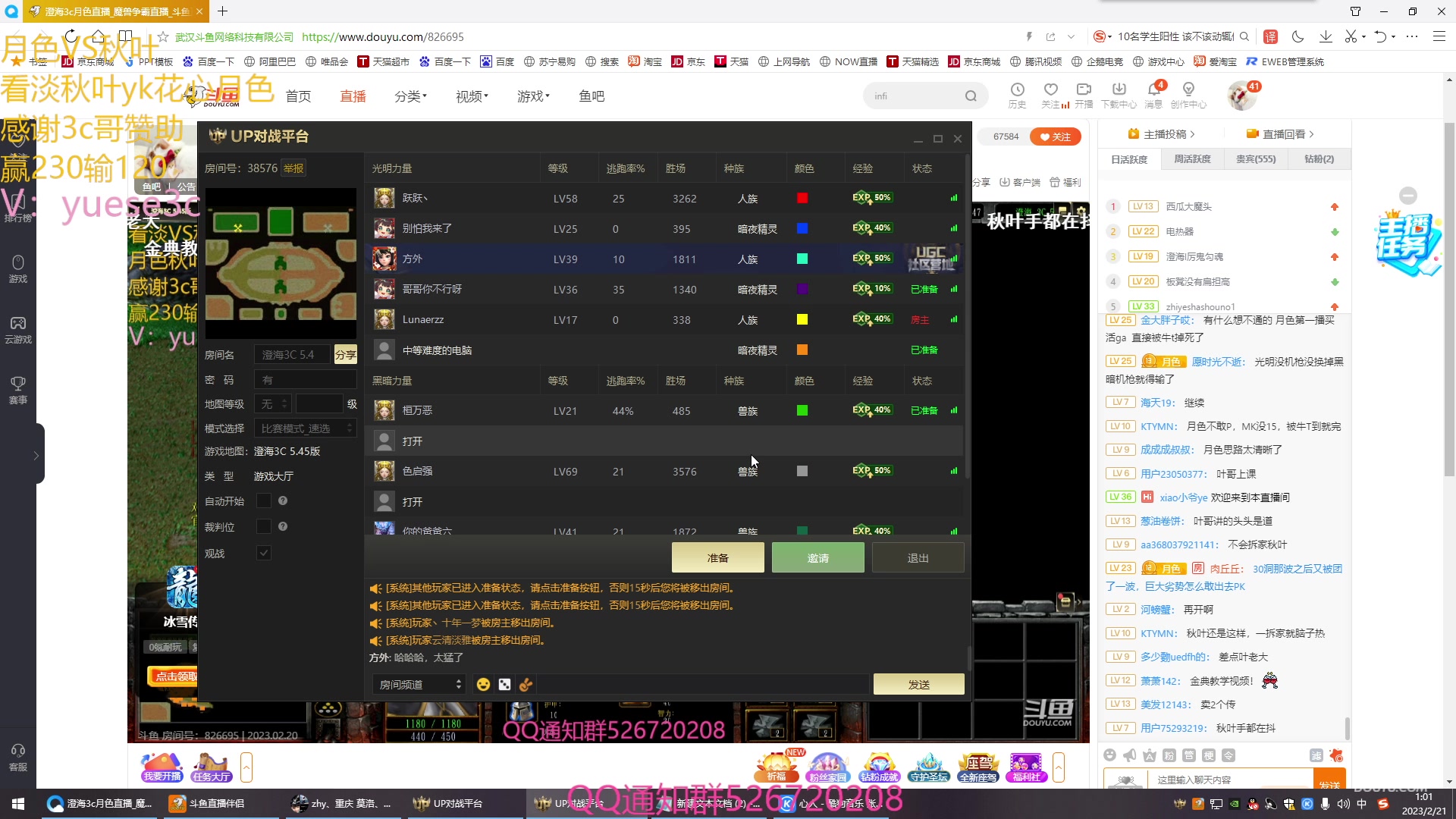Click the Douyu search magnifier icon
Viewport: 1456px width, 819px height.
(971, 96)
